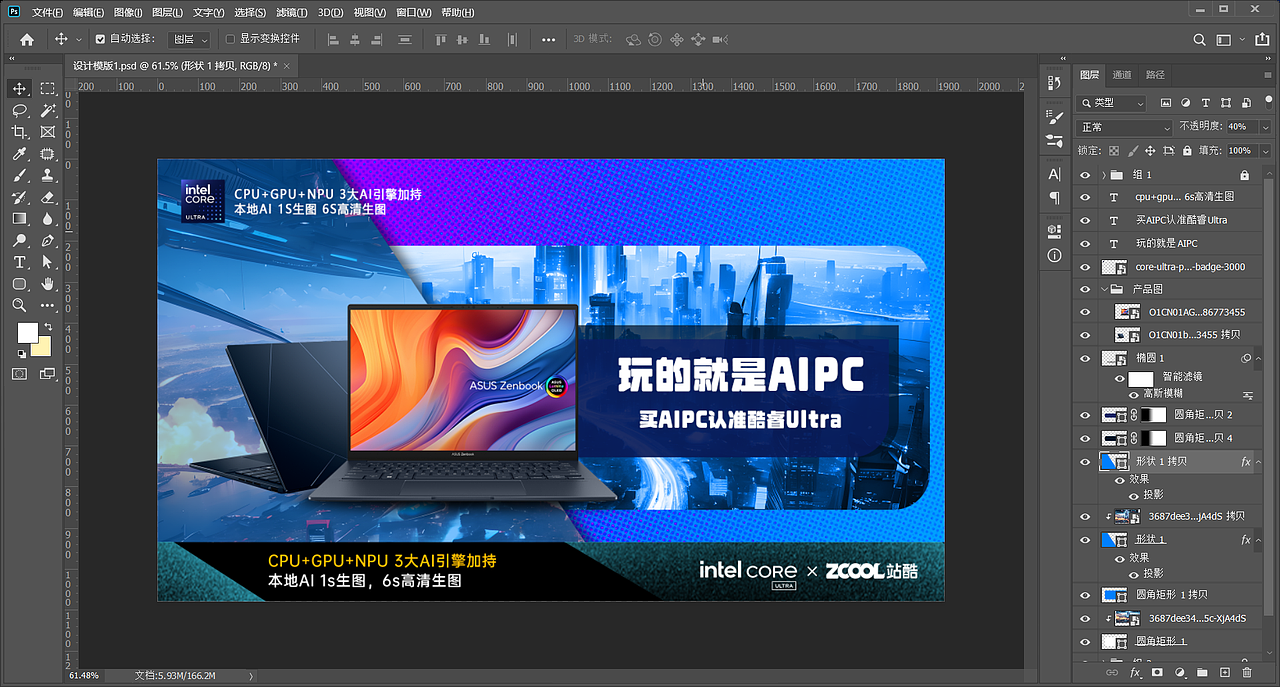The height and width of the screenshot is (687, 1280).
Task: Click the search icon in options bar
Action: tap(1199, 39)
